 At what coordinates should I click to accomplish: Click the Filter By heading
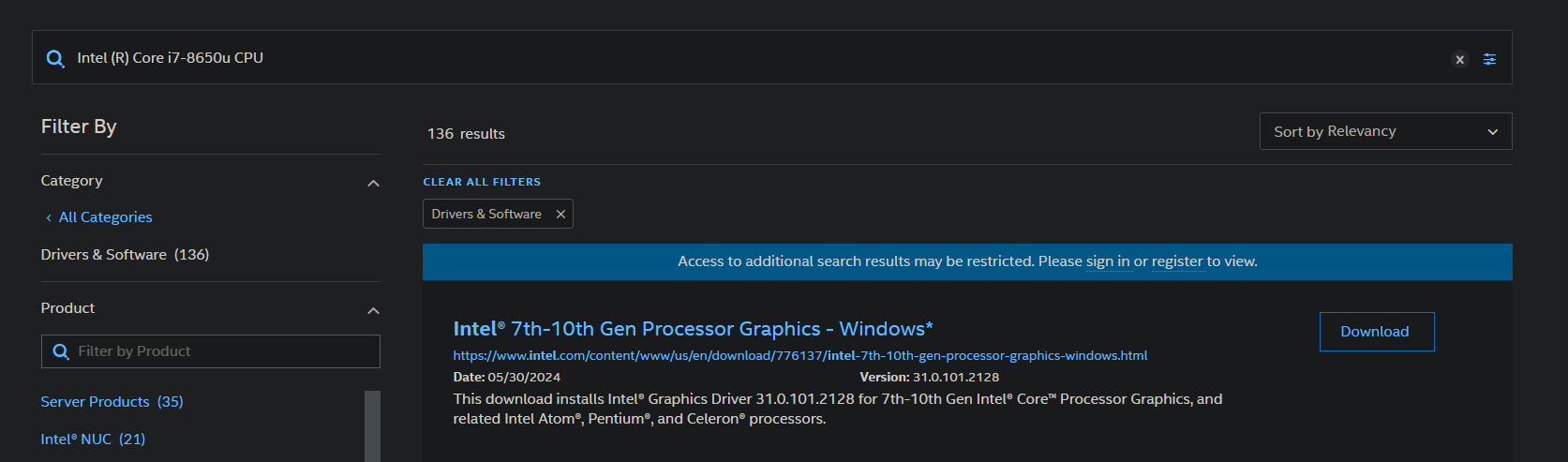point(79,127)
